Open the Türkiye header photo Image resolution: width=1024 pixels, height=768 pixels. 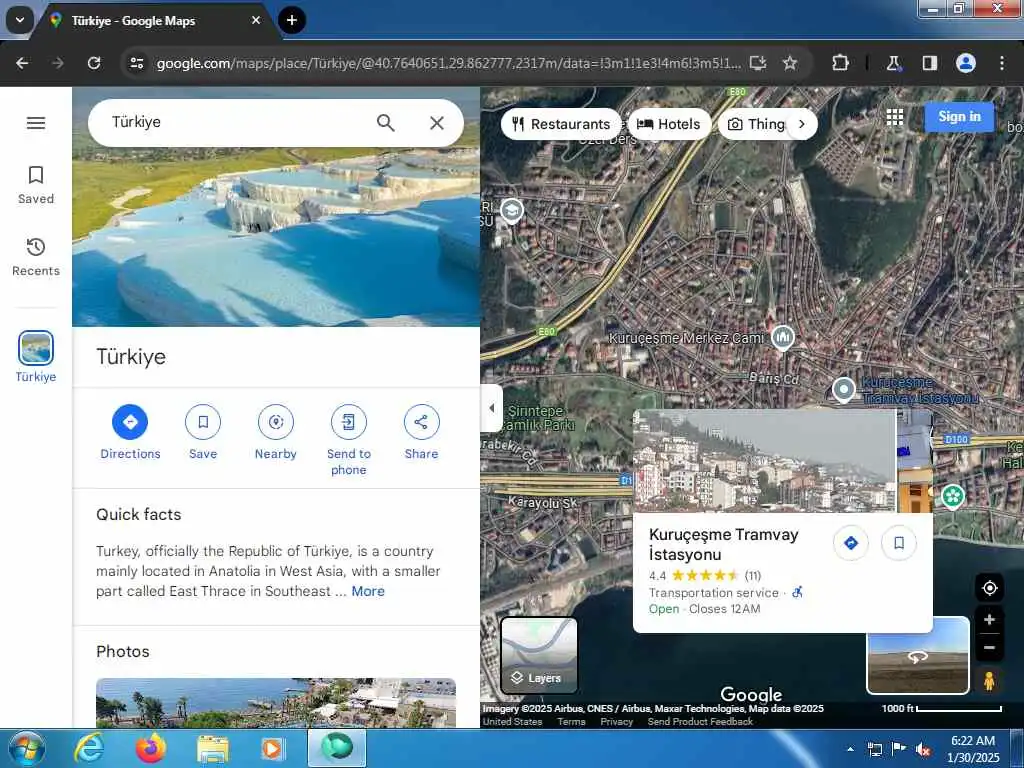[276, 235]
